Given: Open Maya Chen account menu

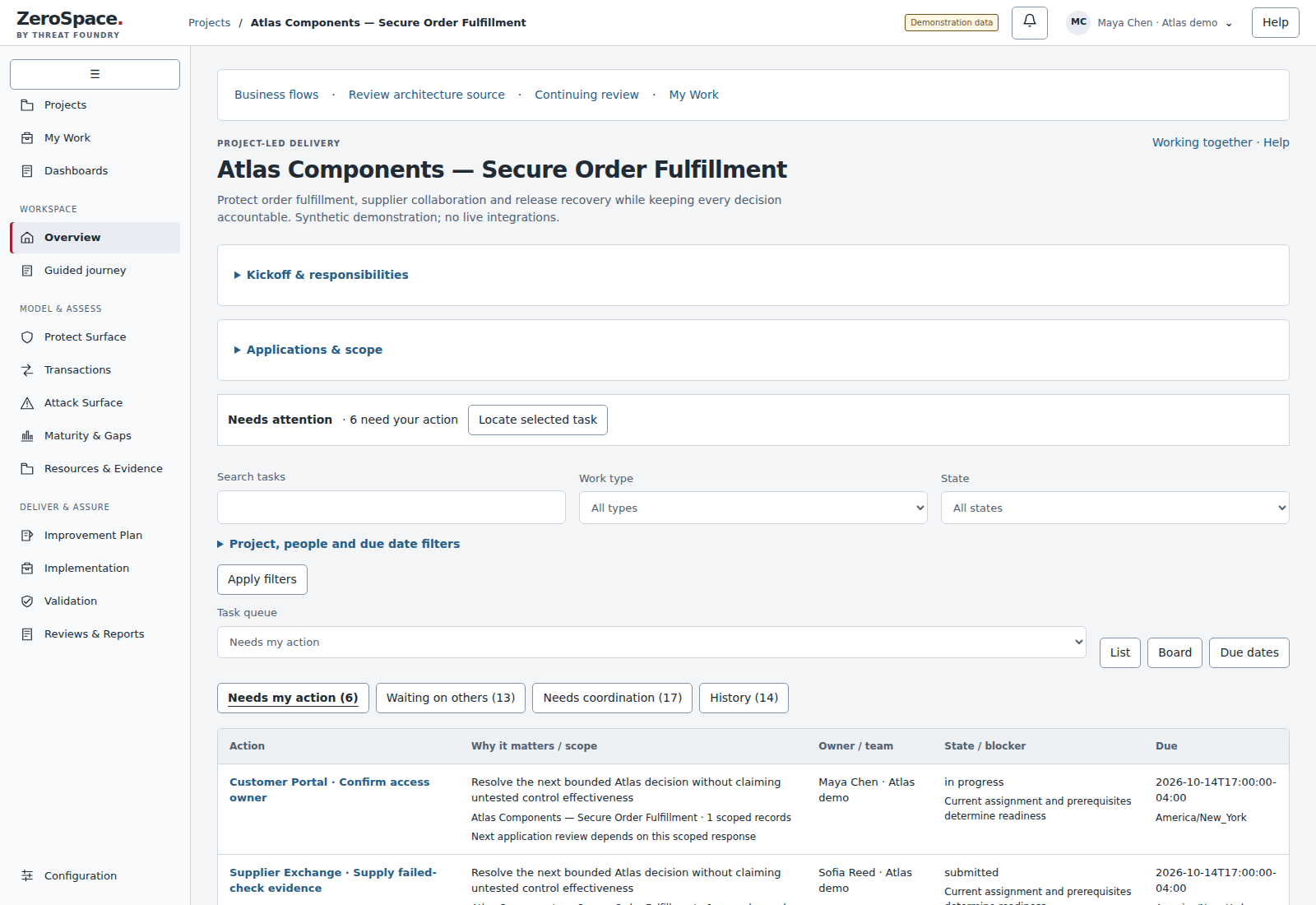Looking at the screenshot, I should pos(1150,22).
